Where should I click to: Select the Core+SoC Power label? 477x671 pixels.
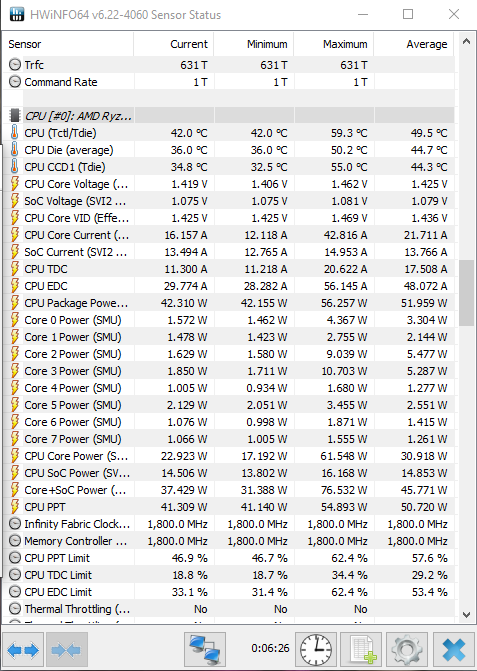pyautogui.click(x=76, y=490)
